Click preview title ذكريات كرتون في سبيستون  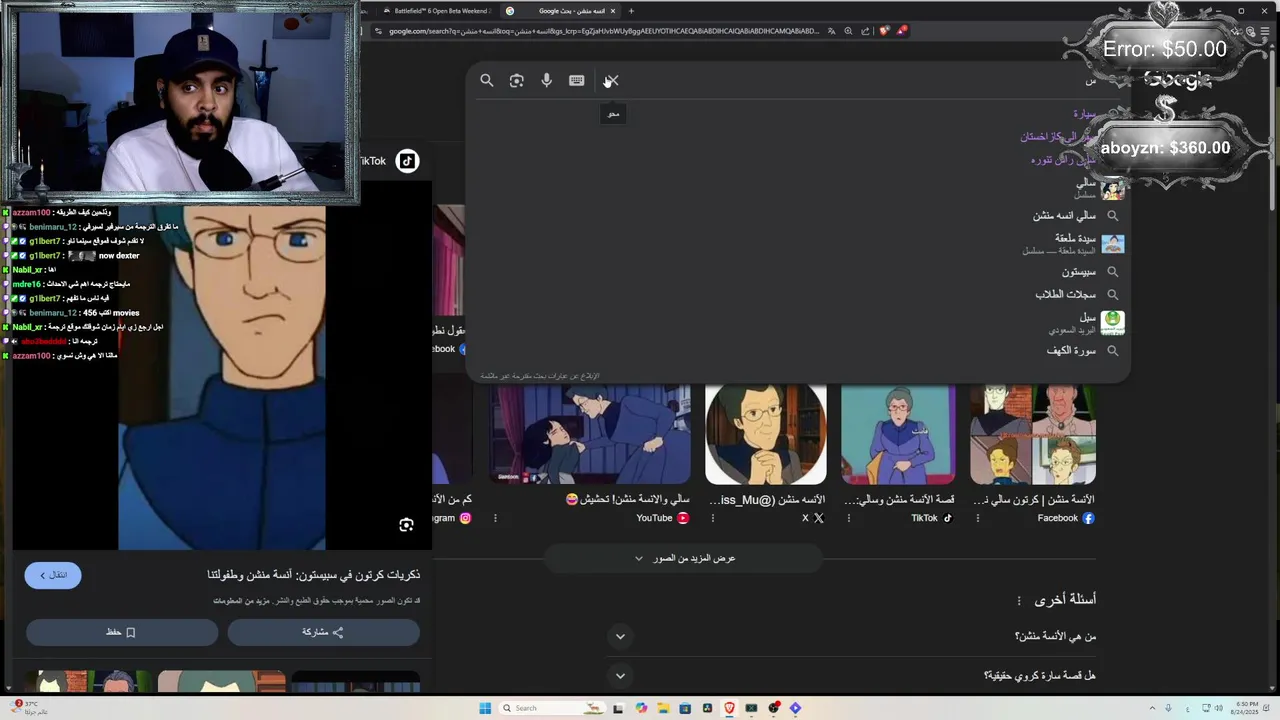[x=313, y=575]
